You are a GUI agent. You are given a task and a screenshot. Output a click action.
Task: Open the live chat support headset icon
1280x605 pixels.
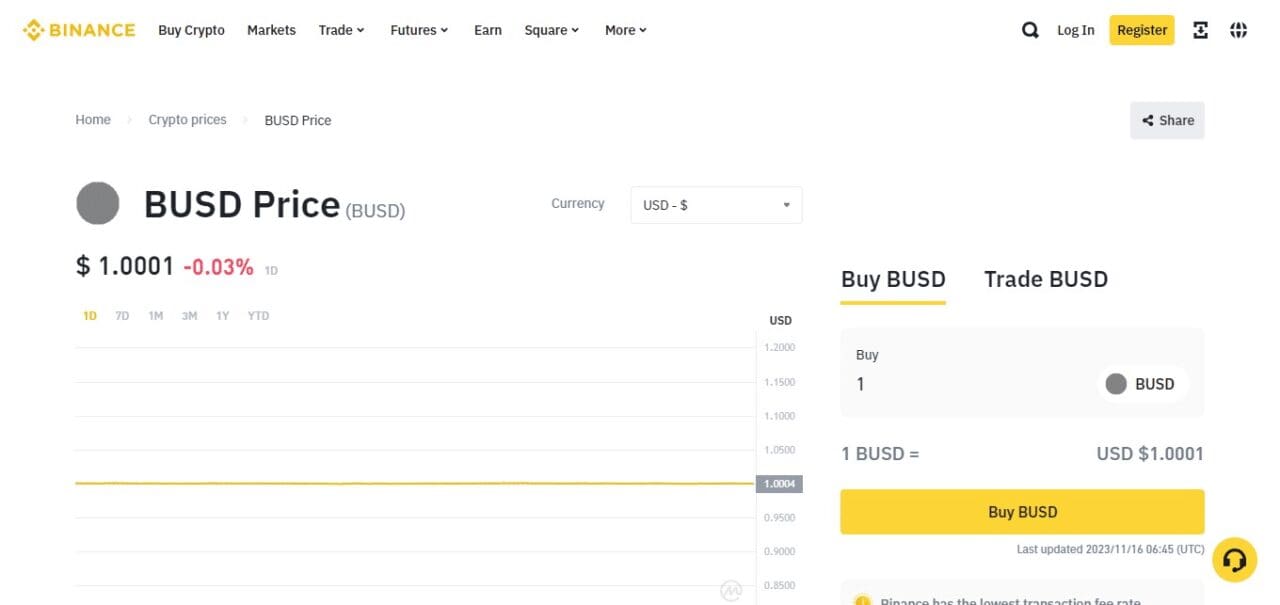(1234, 559)
